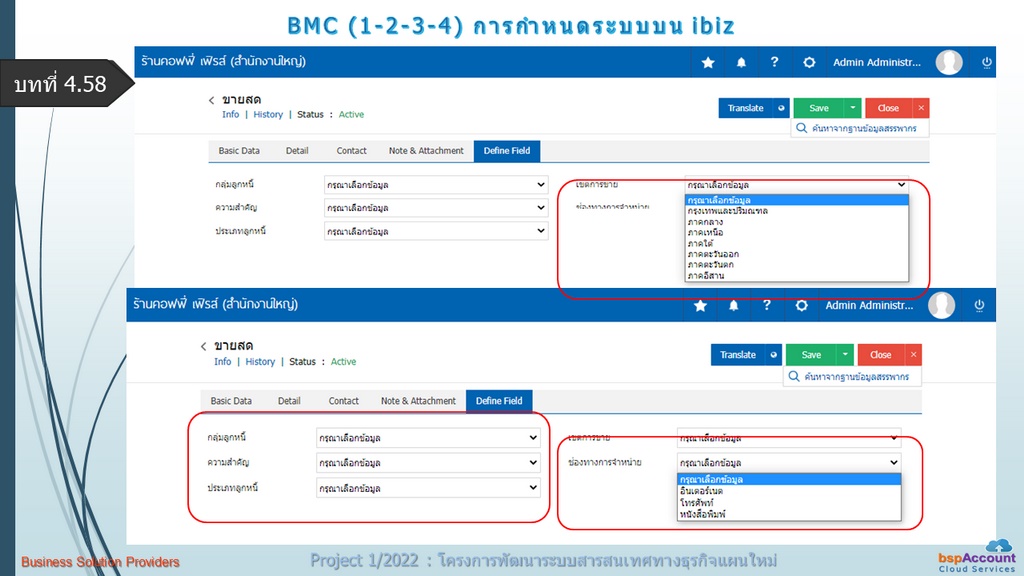The image size is (1024, 576).
Task: Open the Contact tab in upper window
Action: pos(351,151)
